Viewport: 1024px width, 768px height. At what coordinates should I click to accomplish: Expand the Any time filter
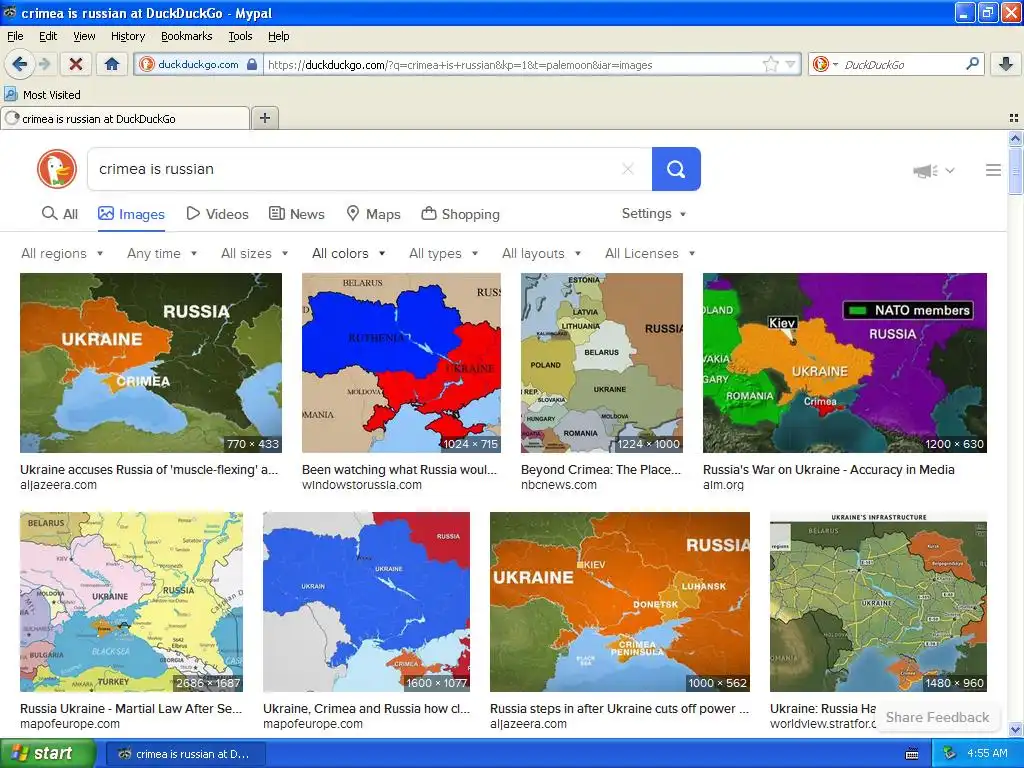(x=162, y=253)
